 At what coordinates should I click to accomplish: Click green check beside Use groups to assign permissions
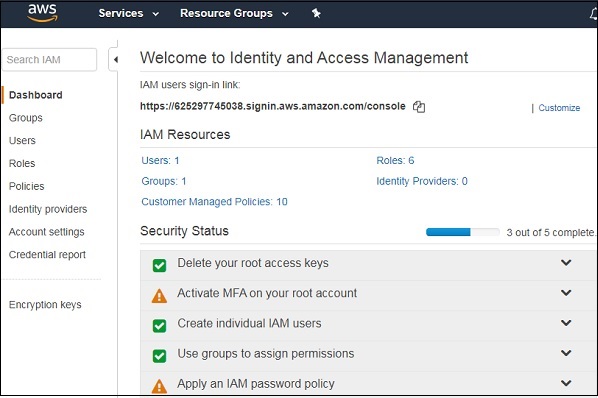pos(159,356)
